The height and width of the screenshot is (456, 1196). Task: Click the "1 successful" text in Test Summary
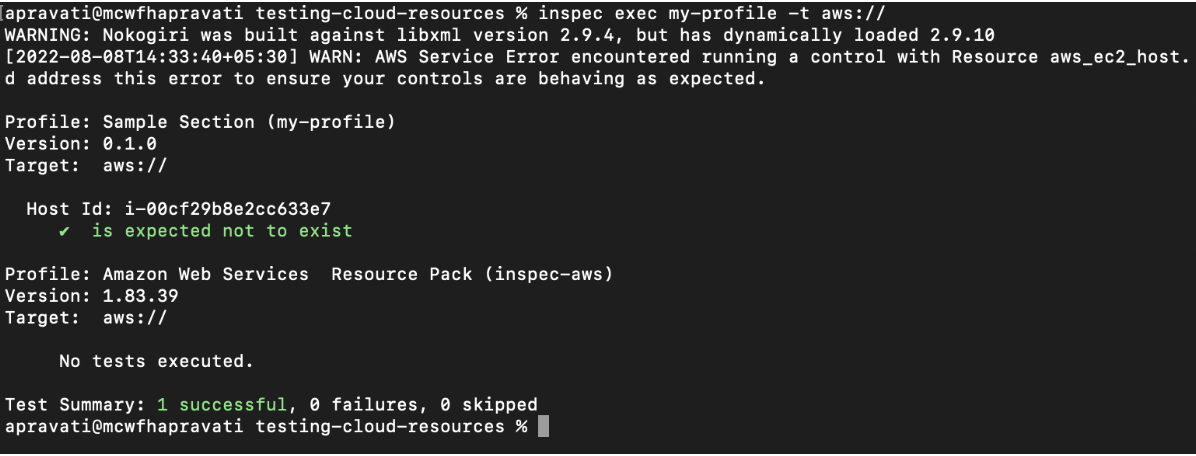click(206, 405)
